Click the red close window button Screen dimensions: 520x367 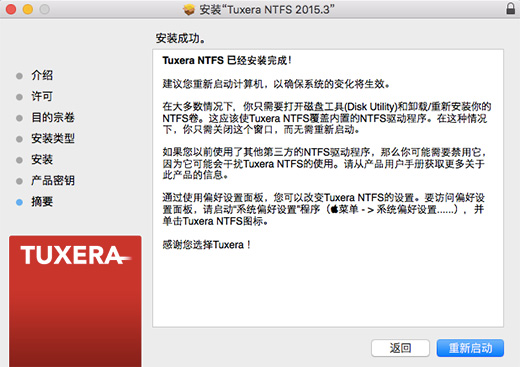point(11,9)
